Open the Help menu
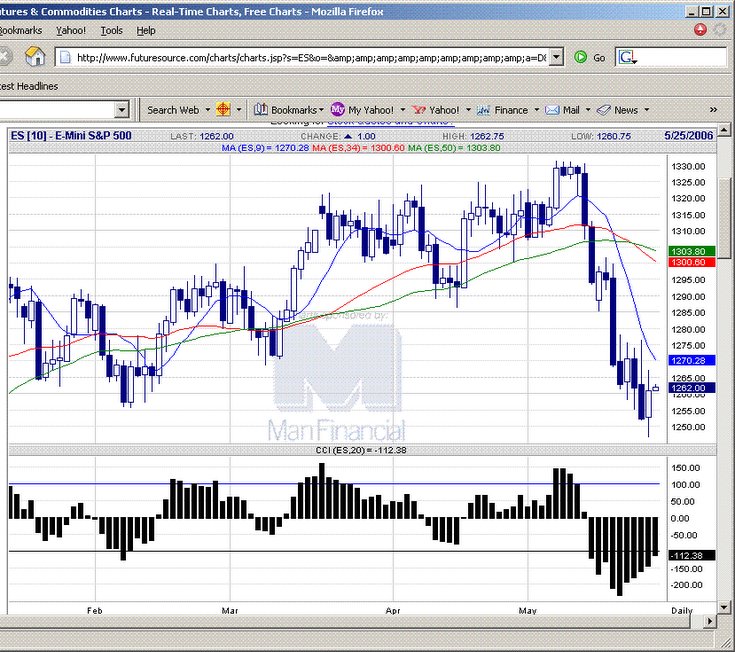This screenshot has width=735, height=652. tap(146, 30)
